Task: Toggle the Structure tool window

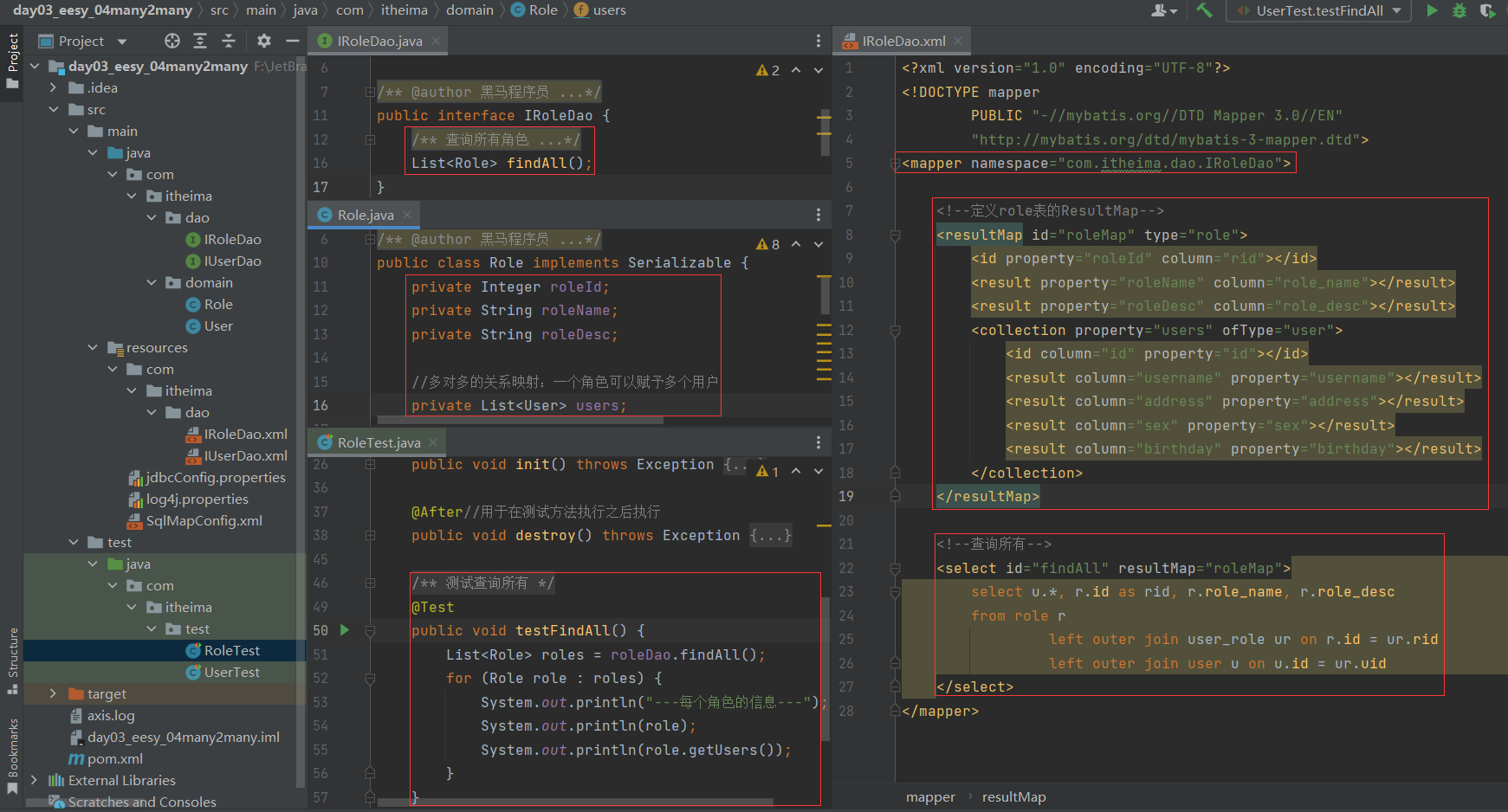Action: (x=12, y=660)
